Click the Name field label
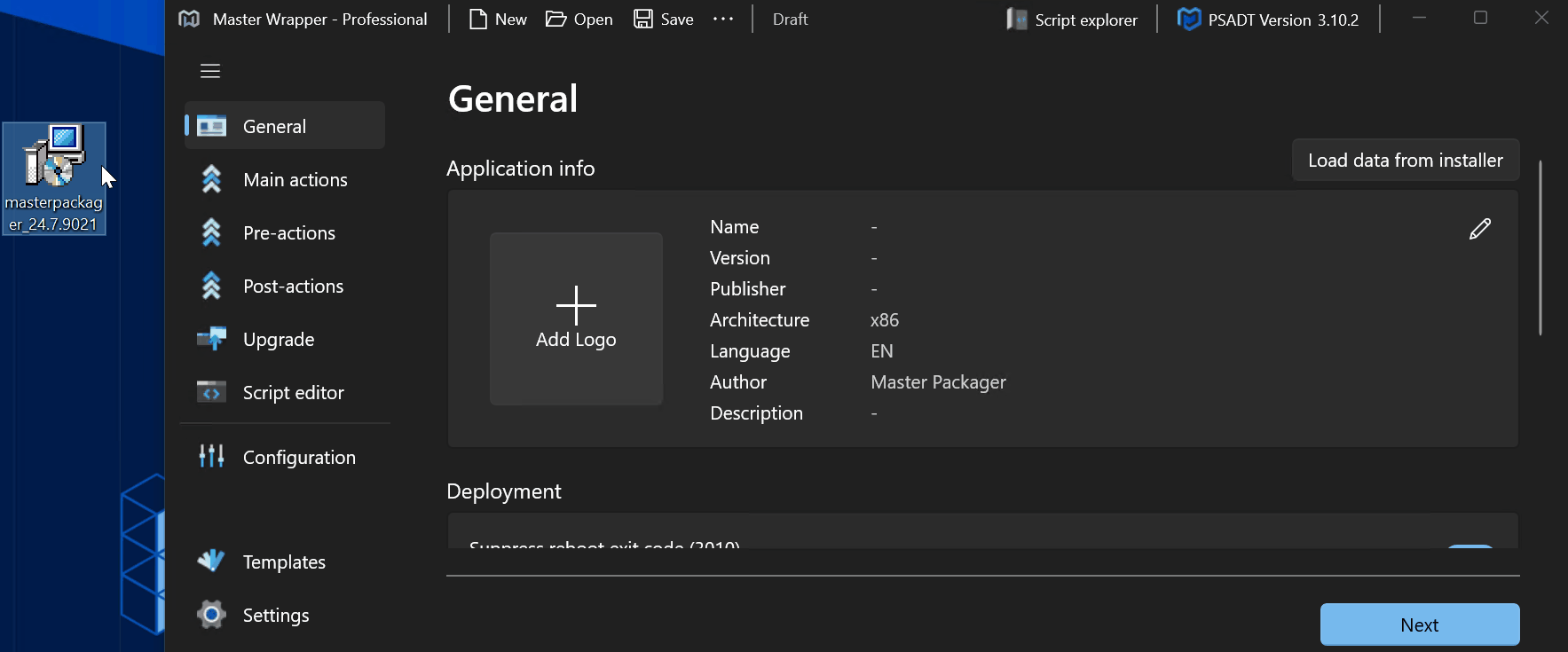The width and height of the screenshot is (1568, 652). (734, 227)
